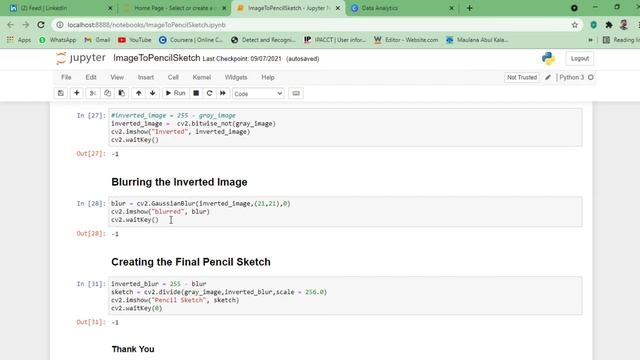Open the command palette keyboard icon

(x=296, y=93)
